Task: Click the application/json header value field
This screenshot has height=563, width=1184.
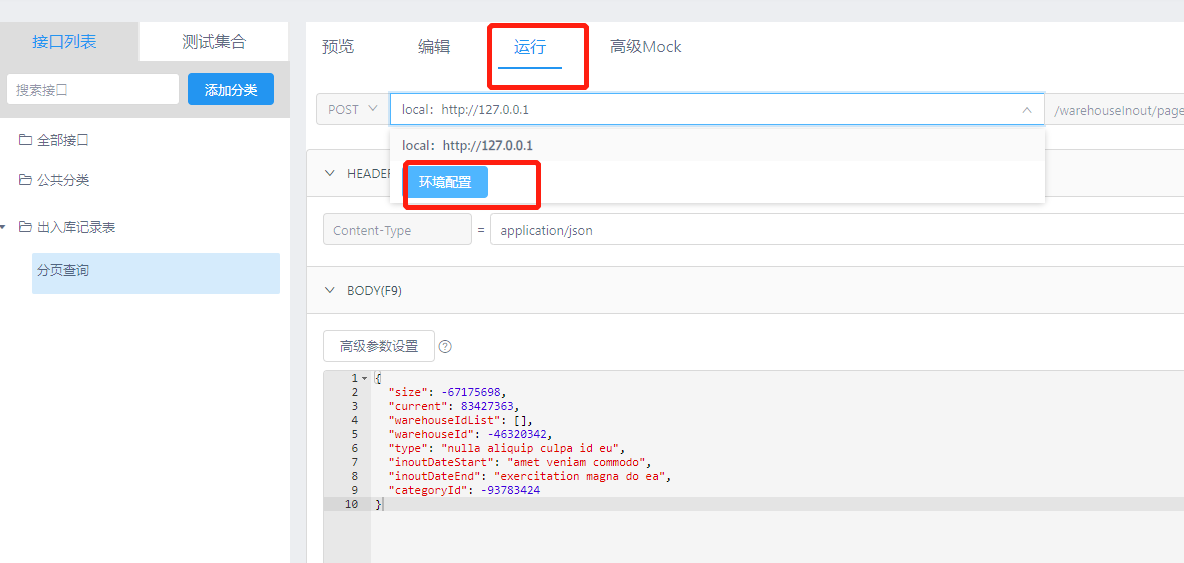Action: pyautogui.click(x=837, y=230)
